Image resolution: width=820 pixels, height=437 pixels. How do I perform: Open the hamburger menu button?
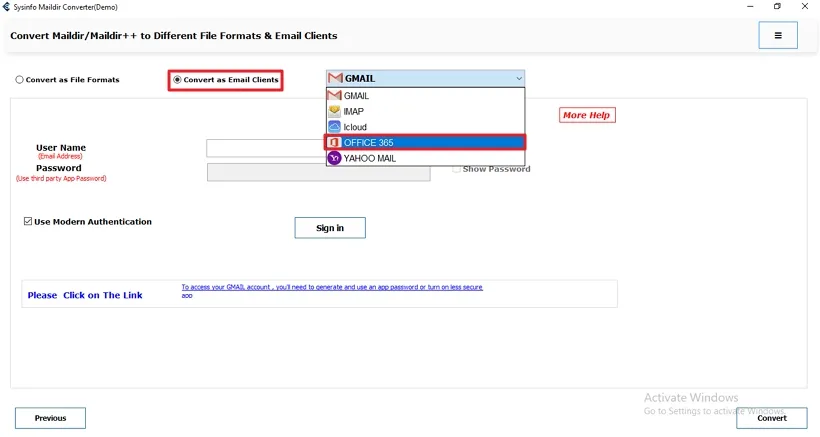pos(778,35)
